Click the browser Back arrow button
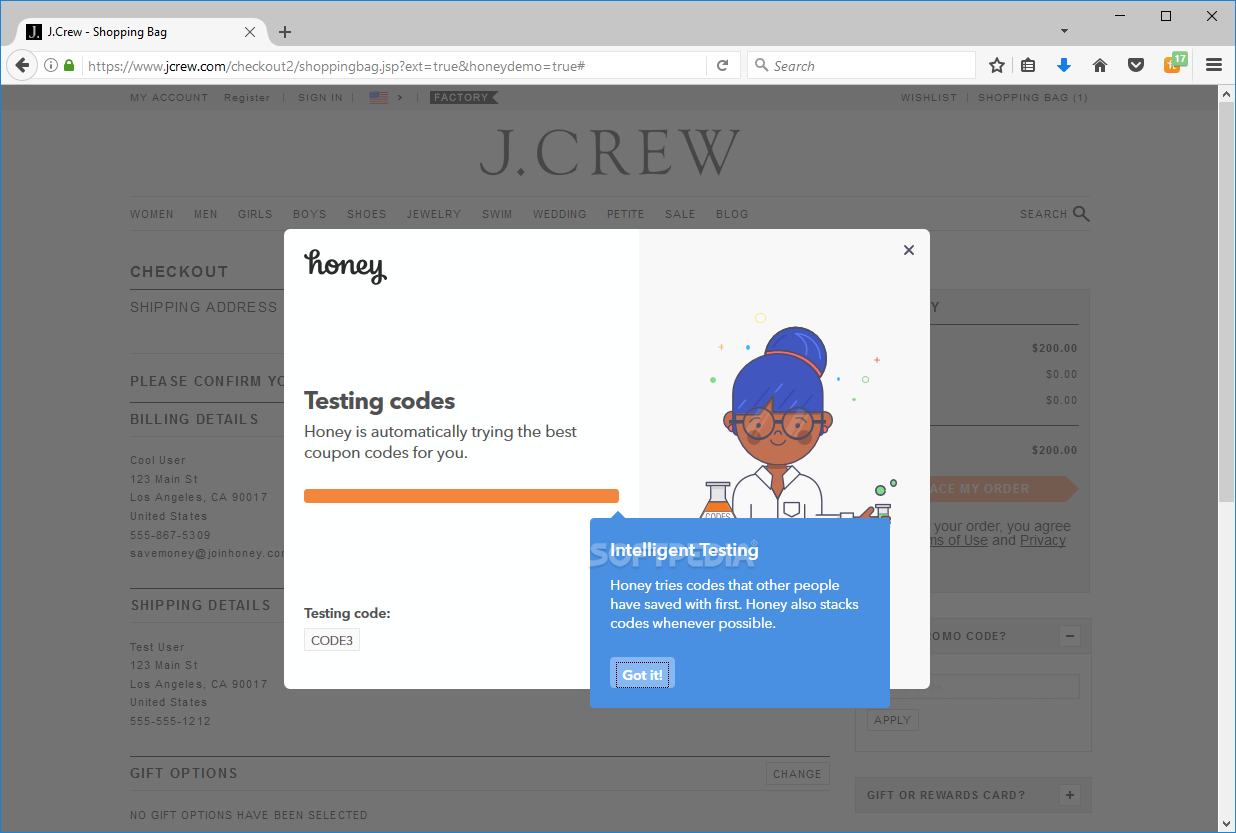This screenshot has height=833, width=1236. (x=21, y=65)
